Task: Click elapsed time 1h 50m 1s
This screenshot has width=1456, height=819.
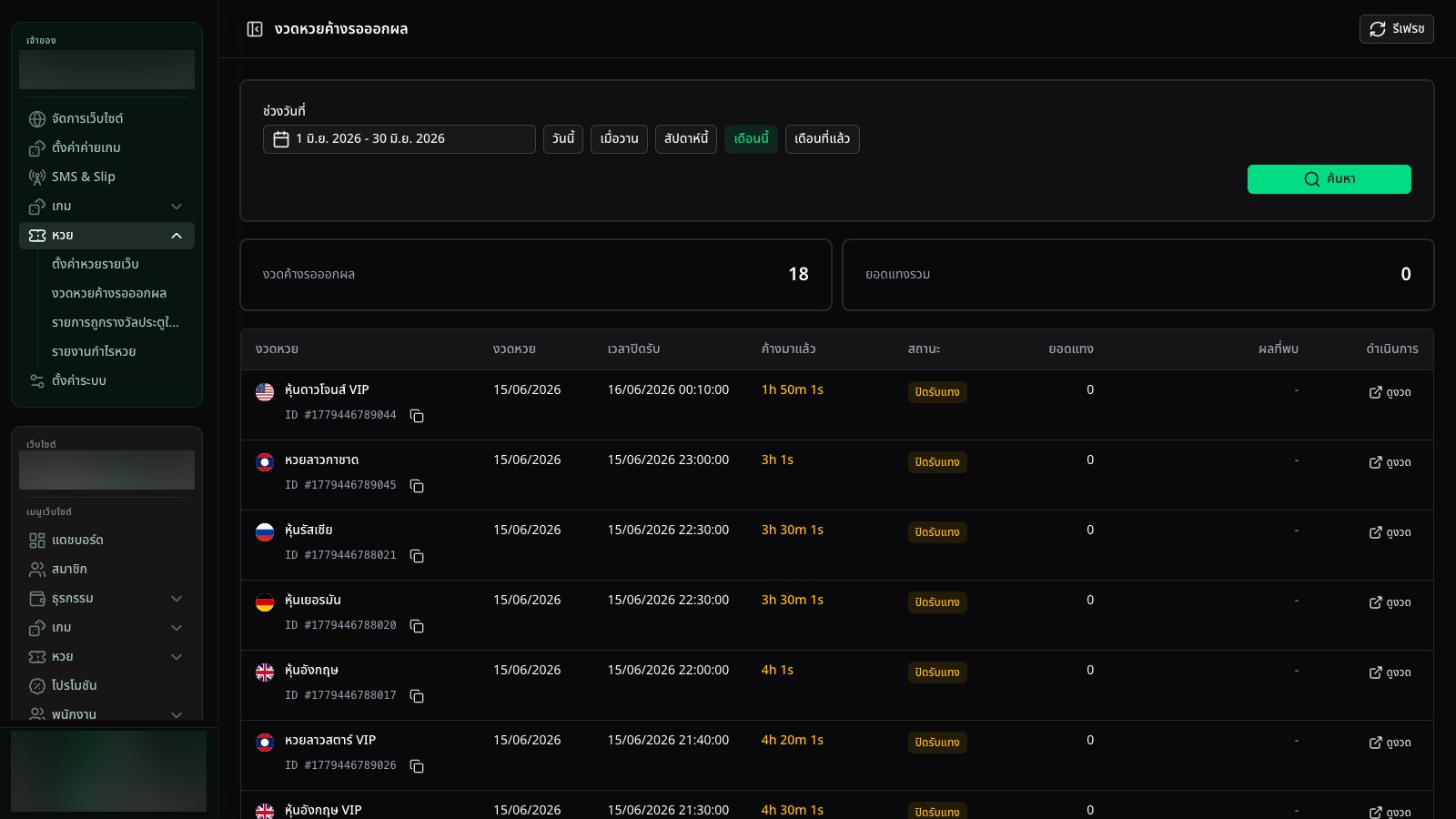Action: click(793, 389)
